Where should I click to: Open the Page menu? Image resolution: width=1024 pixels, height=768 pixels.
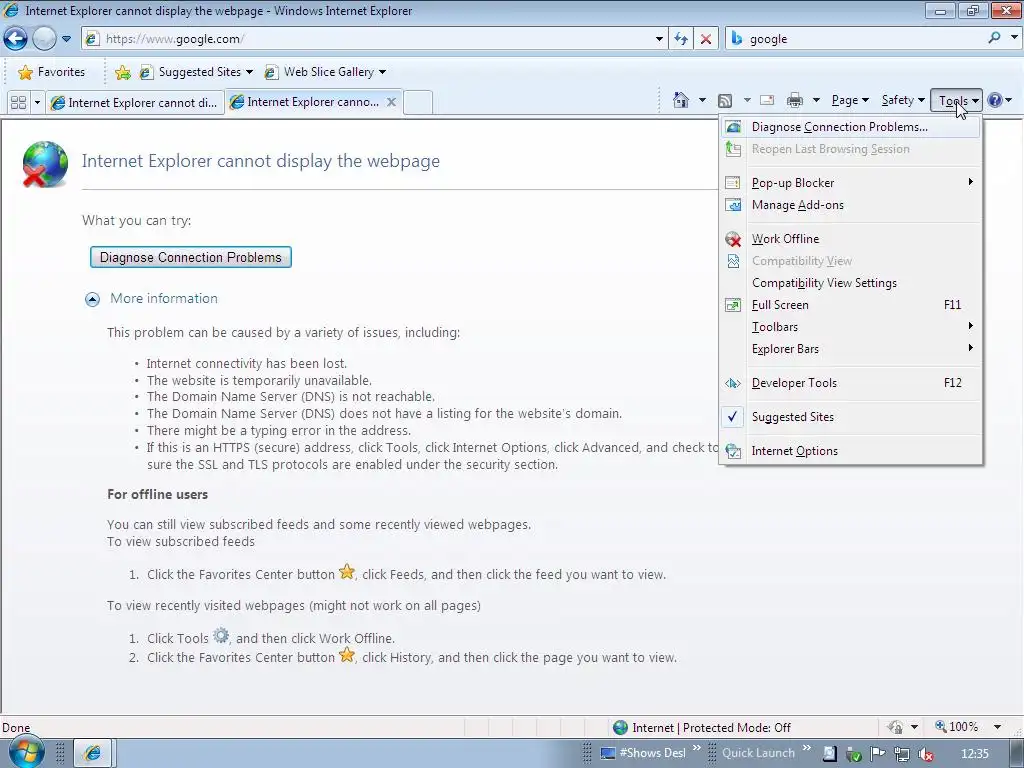coord(850,100)
